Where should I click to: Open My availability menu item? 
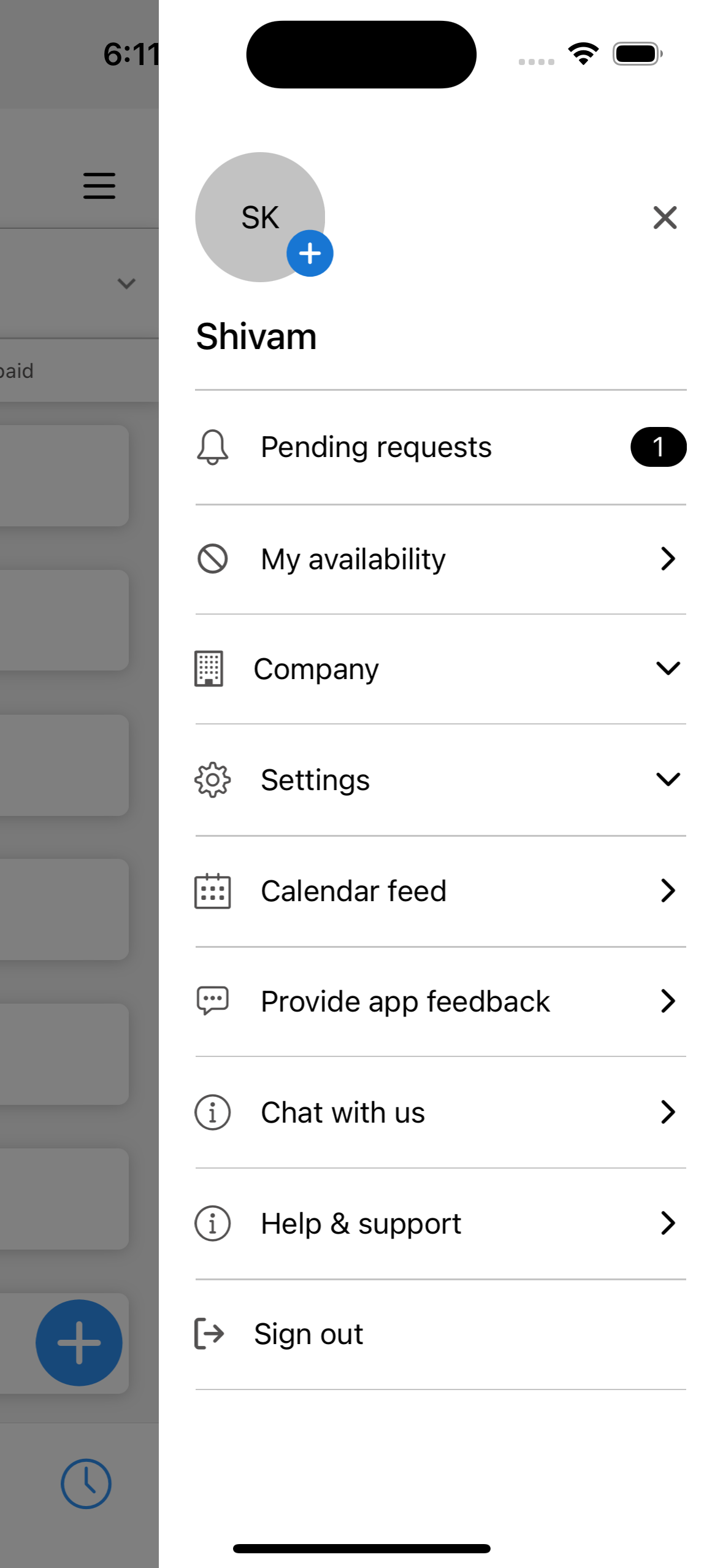353,559
